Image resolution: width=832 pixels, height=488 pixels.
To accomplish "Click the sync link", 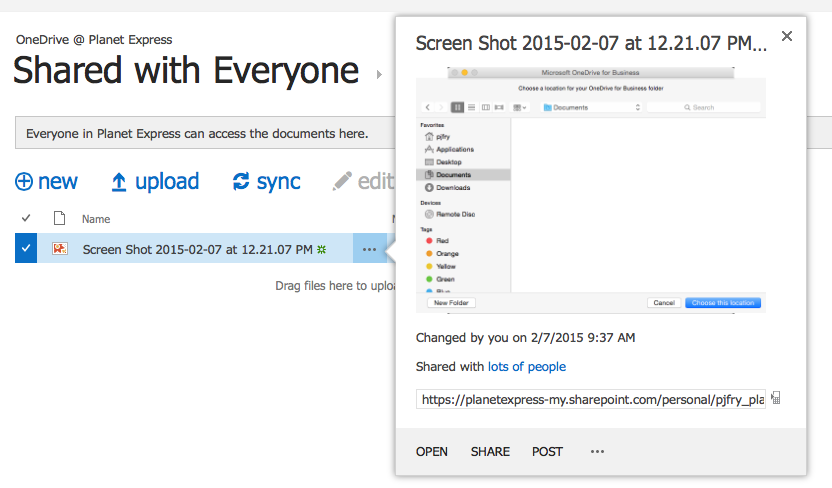I will [x=279, y=181].
